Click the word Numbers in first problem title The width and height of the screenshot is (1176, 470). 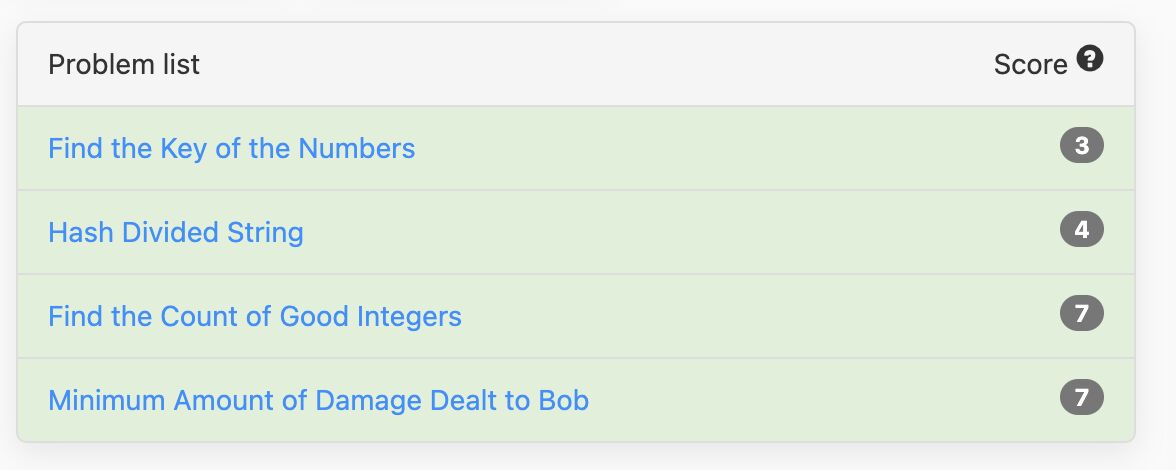click(x=356, y=148)
